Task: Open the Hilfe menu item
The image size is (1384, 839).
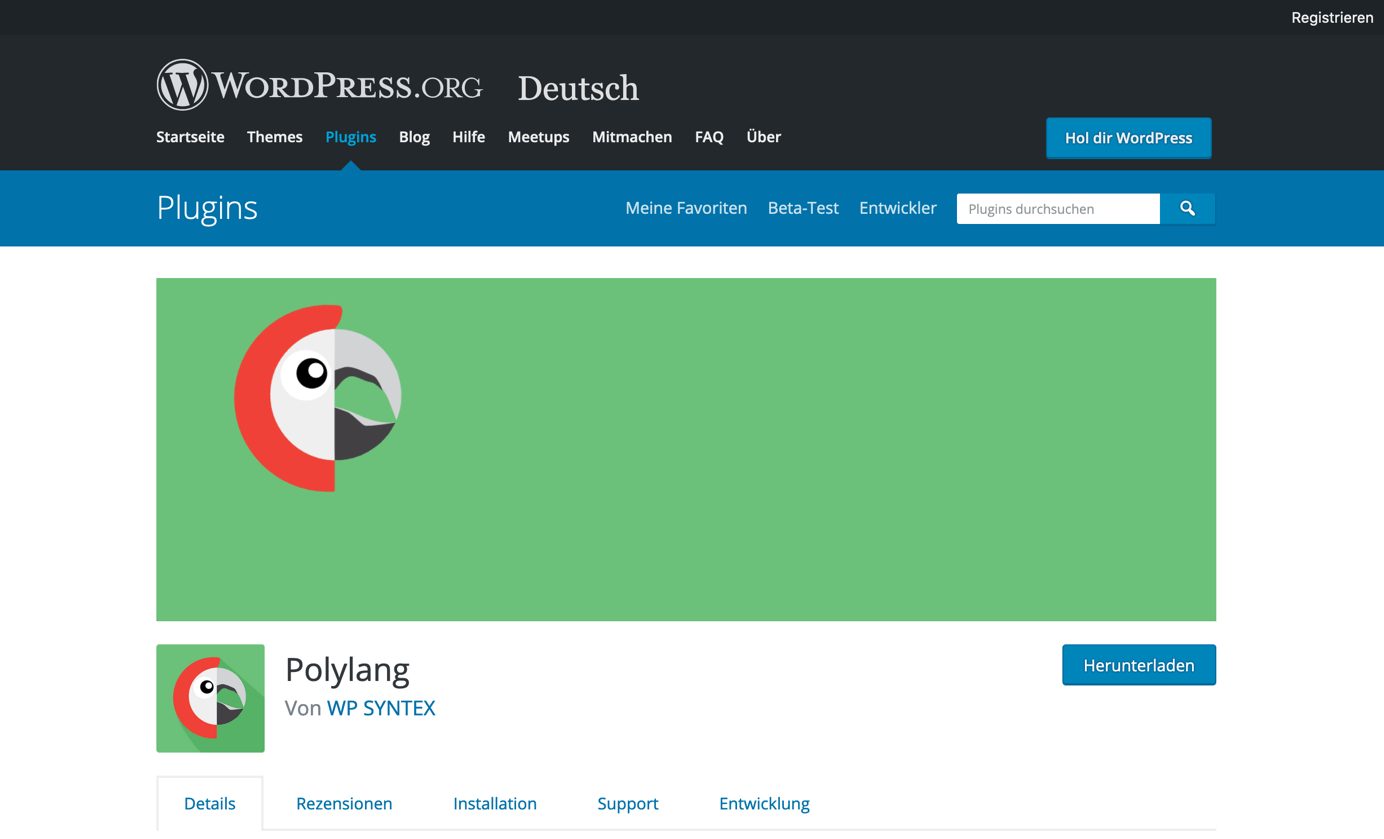Action: (468, 137)
